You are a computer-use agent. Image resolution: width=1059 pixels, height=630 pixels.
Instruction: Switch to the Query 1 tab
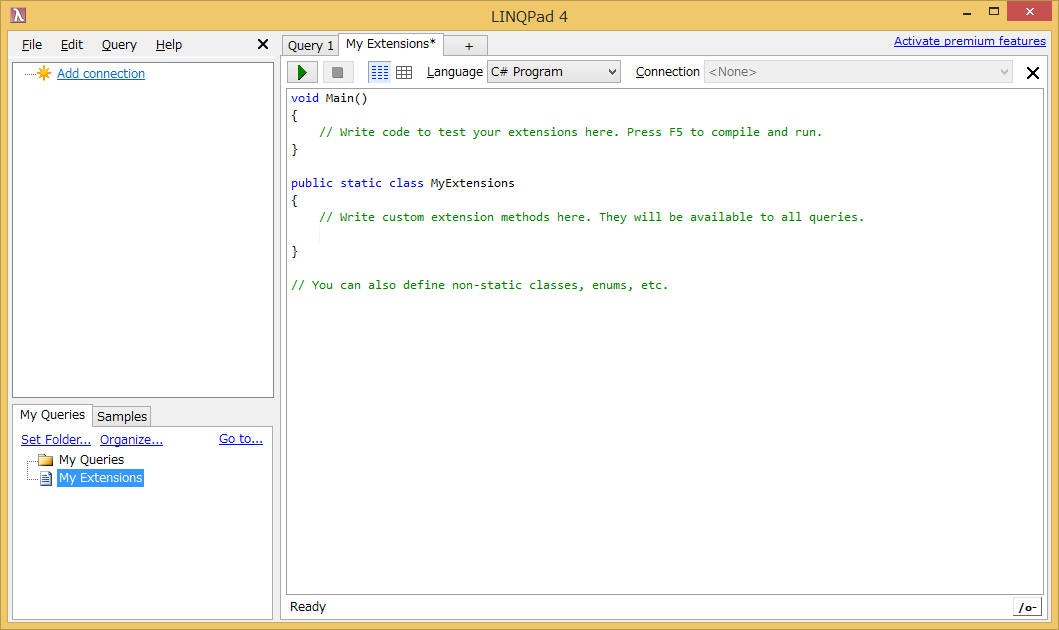click(310, 45)
